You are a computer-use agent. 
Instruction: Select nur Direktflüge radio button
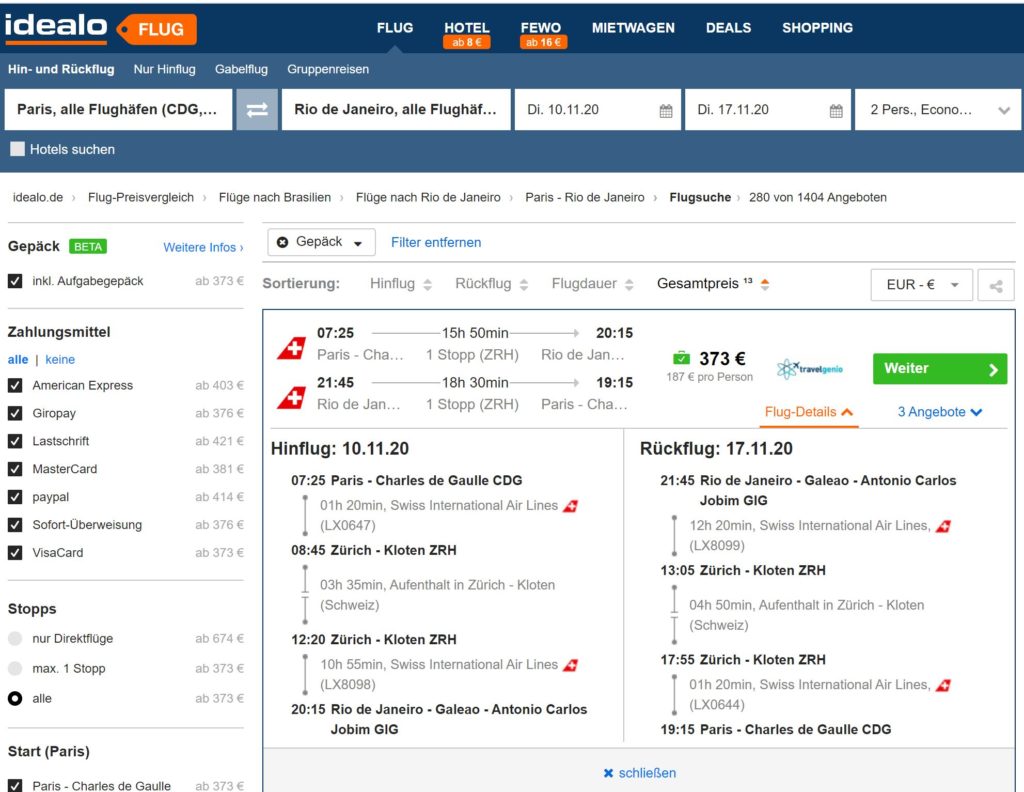[15, 639]
